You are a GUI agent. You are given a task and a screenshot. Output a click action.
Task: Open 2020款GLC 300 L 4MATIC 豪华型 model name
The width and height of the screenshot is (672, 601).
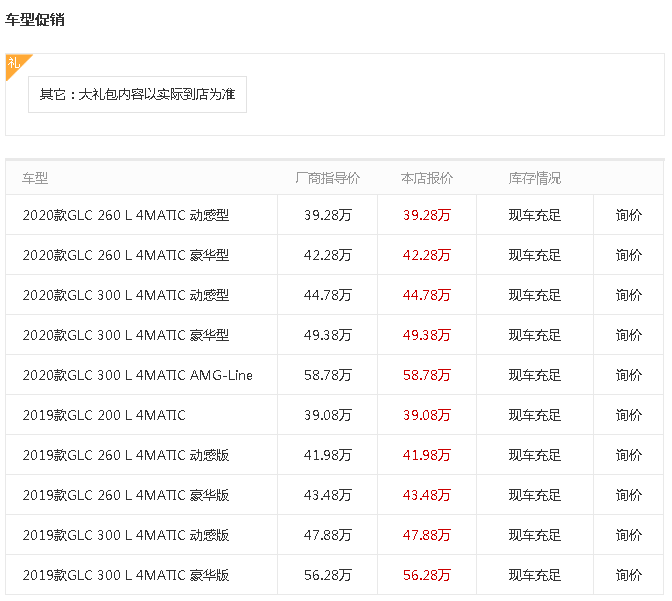pyautogui.click(x=126, y=335)
